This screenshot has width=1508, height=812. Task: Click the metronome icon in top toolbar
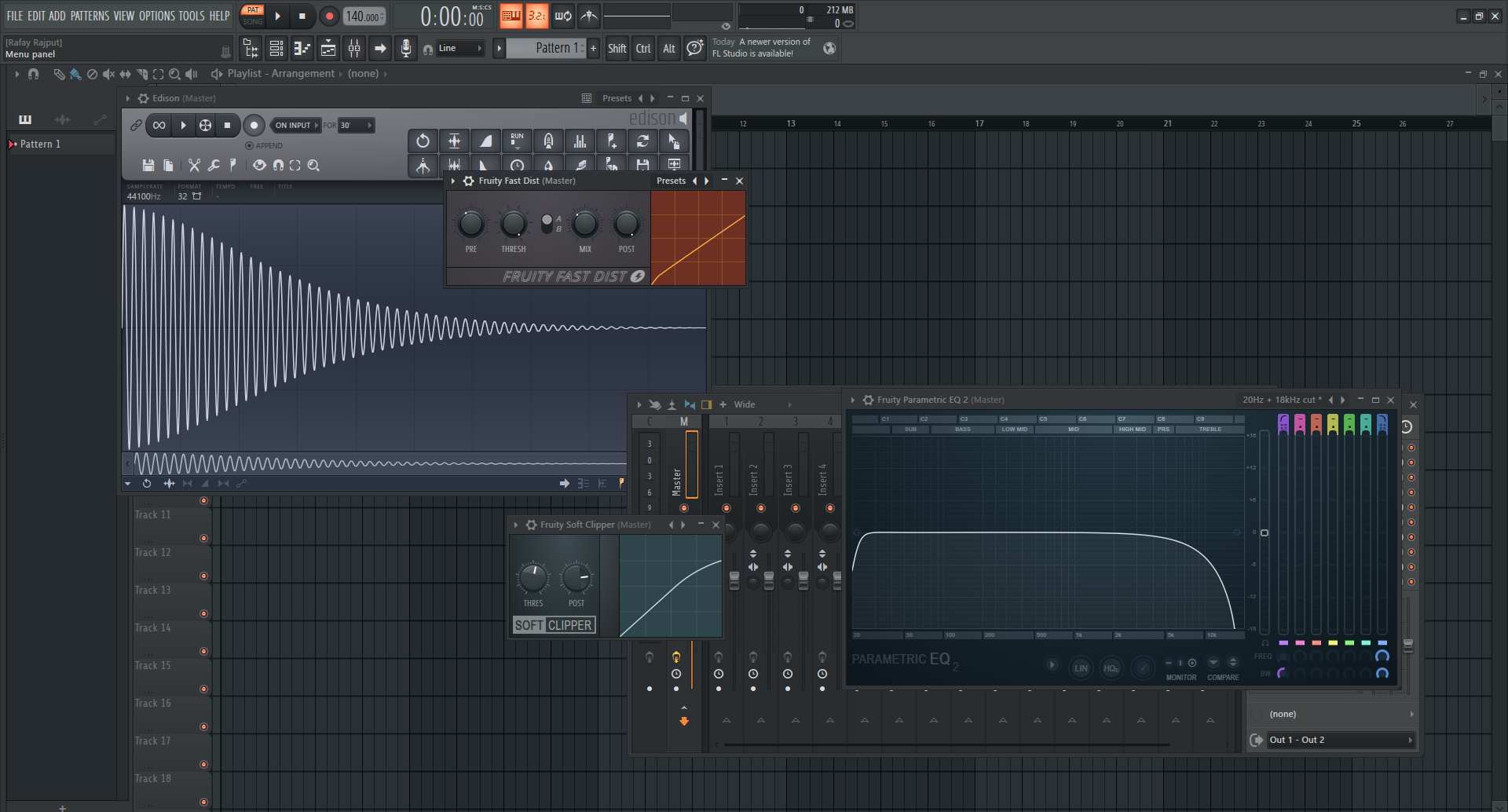589,16
